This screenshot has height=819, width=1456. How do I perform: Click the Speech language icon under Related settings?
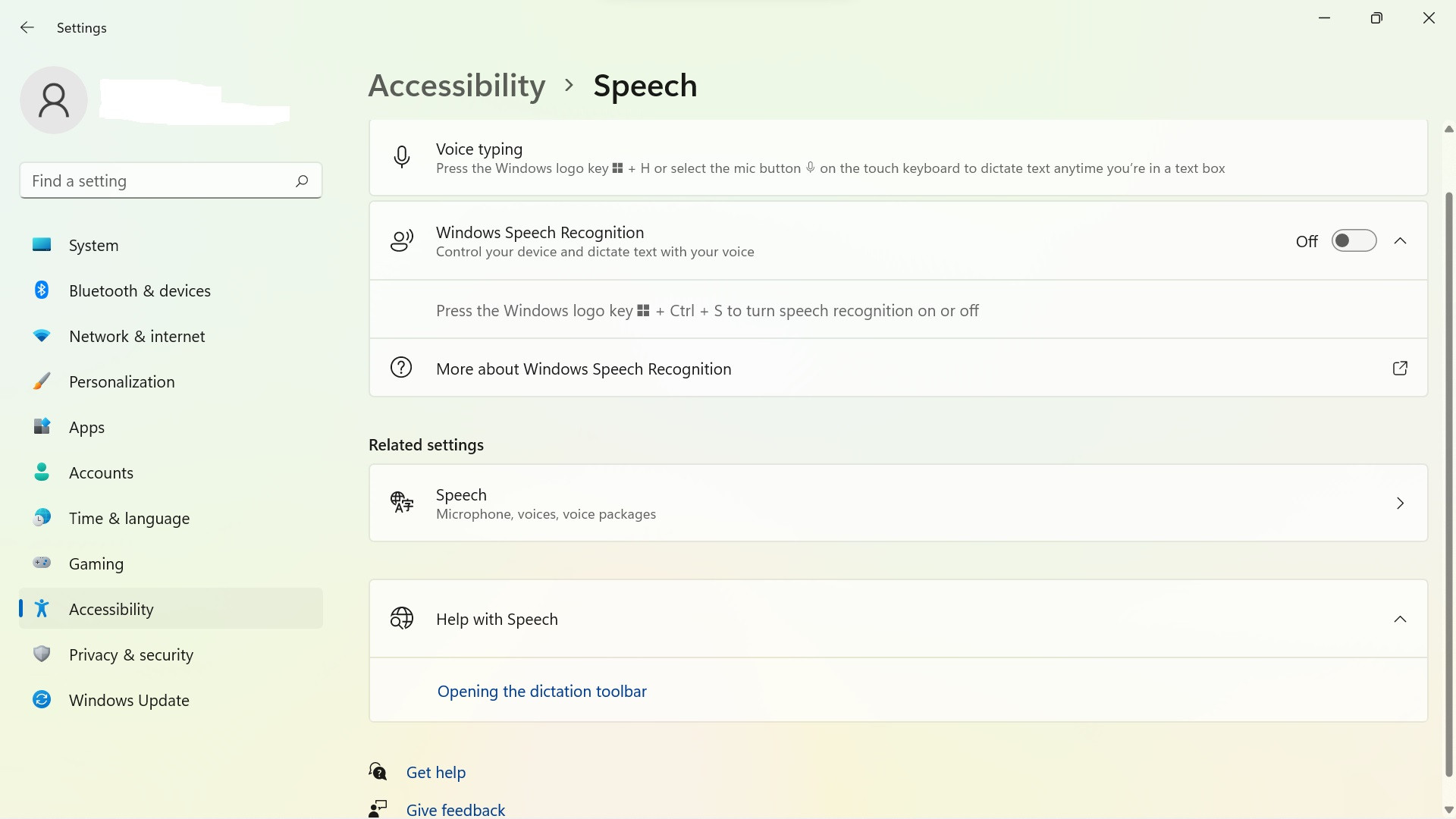[402, 503]
